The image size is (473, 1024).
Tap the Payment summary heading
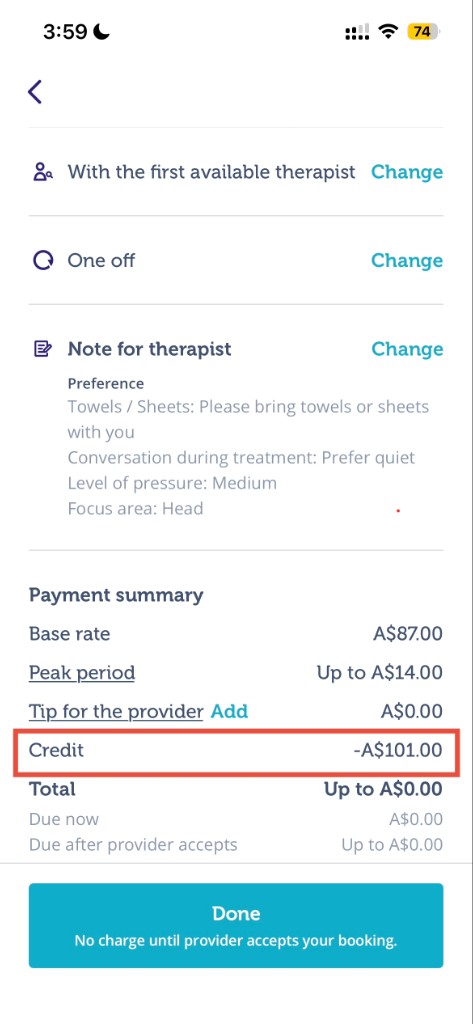coord(116,596)
